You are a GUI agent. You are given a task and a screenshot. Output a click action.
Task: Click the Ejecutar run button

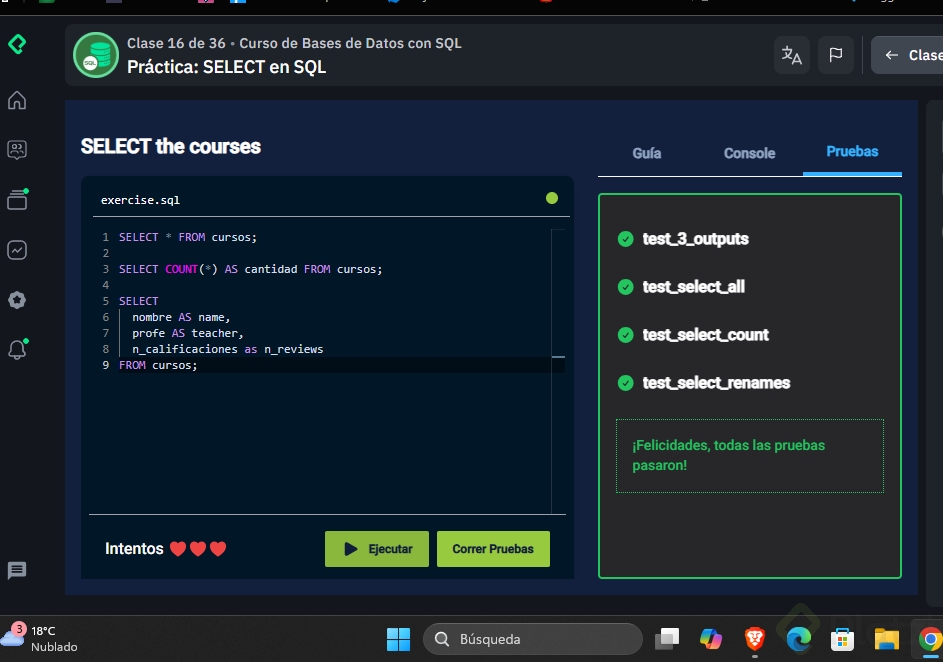[x=377, y=549]
